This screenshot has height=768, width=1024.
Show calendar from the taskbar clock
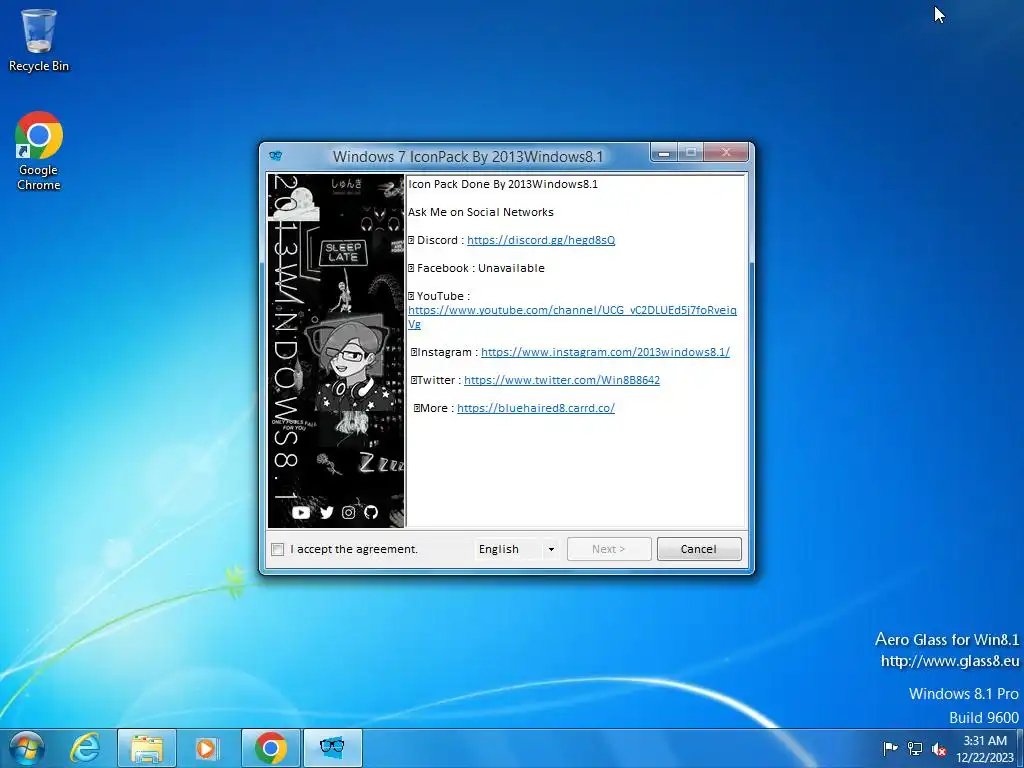985,748
